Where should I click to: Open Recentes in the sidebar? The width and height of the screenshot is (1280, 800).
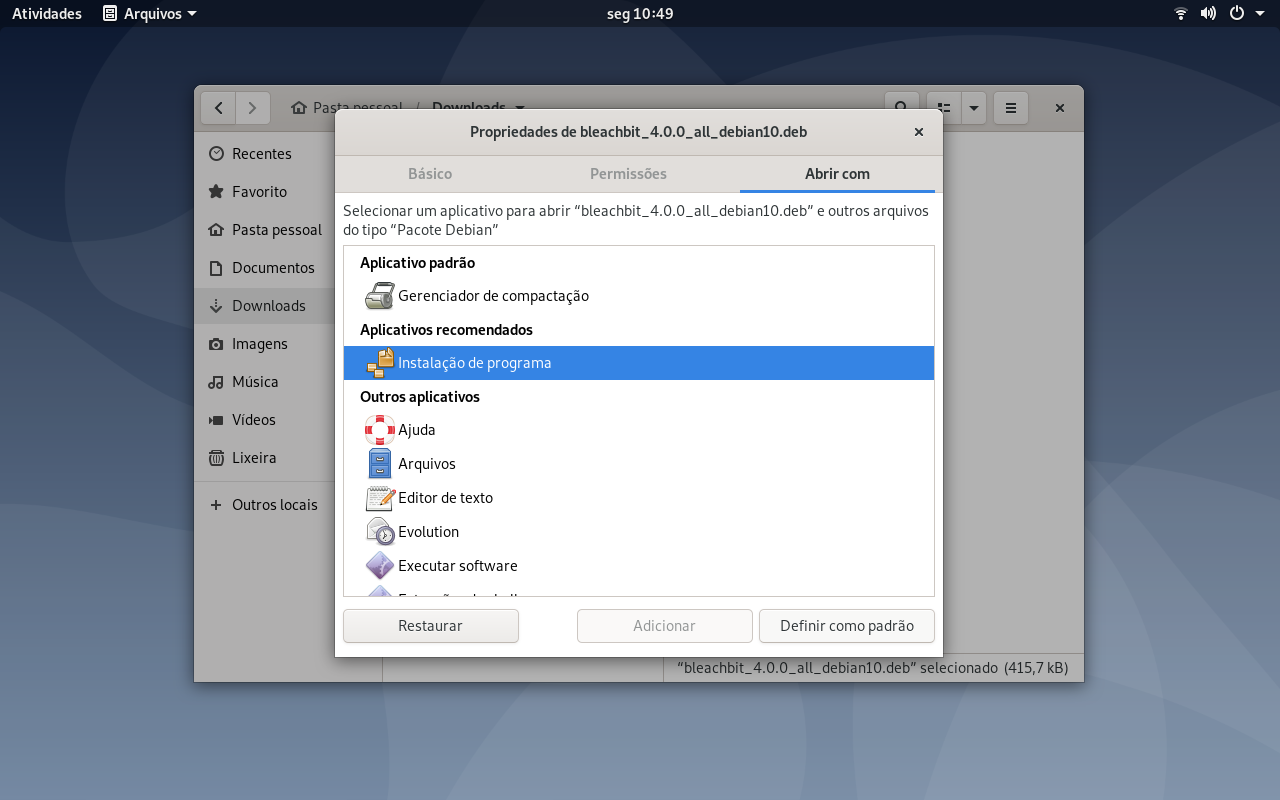pos(264,154)
